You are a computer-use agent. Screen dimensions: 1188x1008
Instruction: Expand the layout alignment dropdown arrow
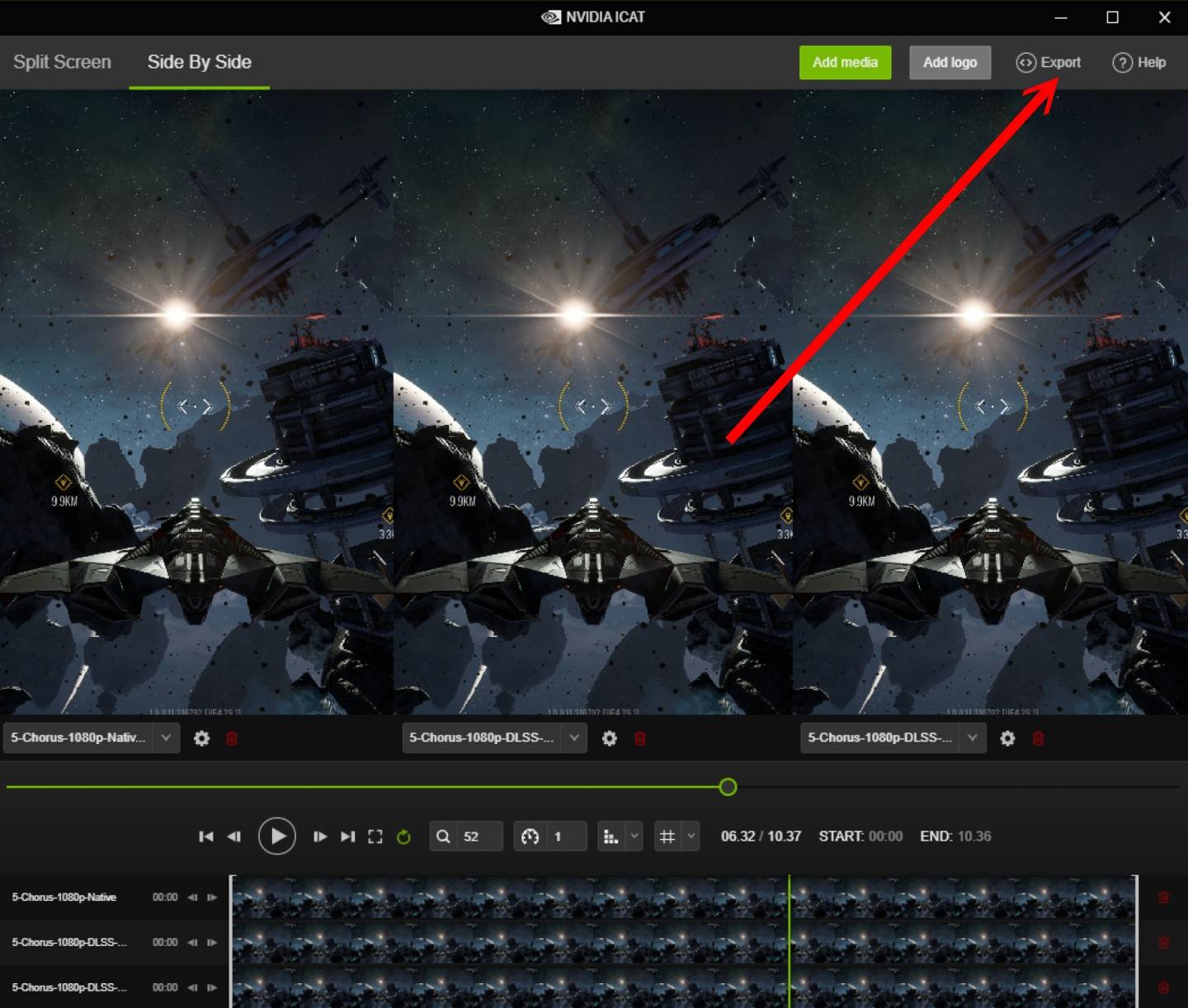pos(634,836)
